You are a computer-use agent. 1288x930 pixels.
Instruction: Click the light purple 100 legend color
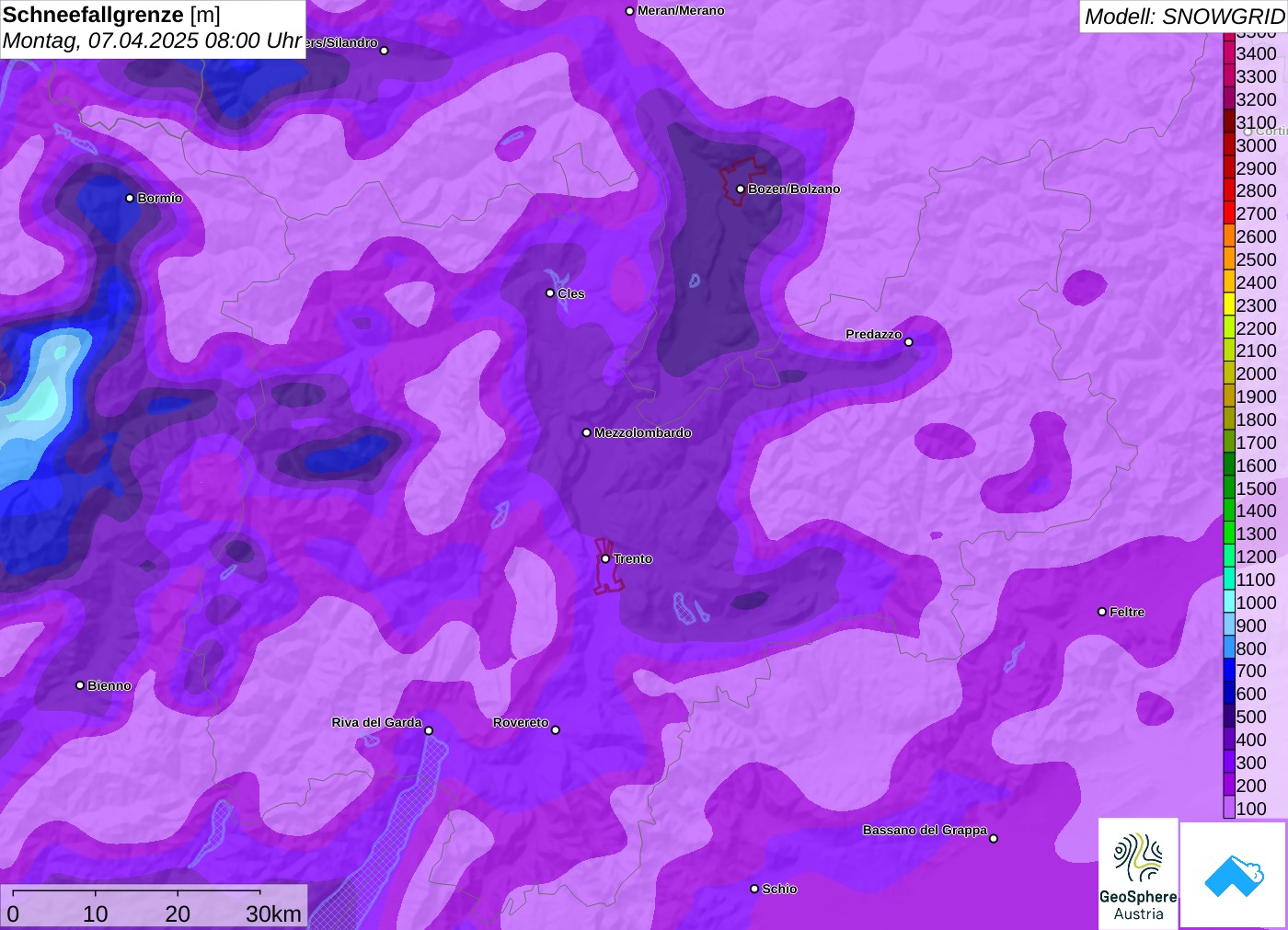tap(1229, 808)
